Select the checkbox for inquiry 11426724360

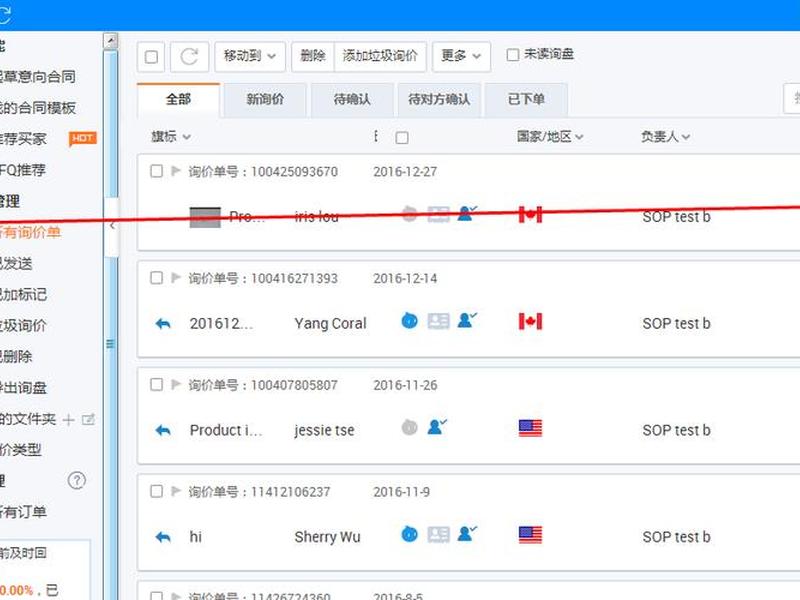coord(157,596)
